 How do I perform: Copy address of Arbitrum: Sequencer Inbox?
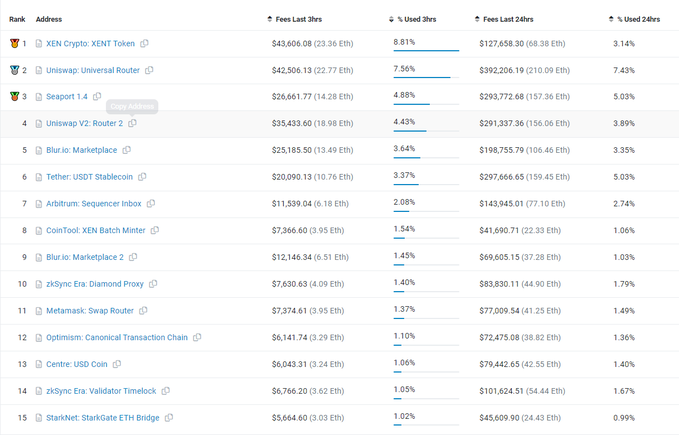coord(151,203)
